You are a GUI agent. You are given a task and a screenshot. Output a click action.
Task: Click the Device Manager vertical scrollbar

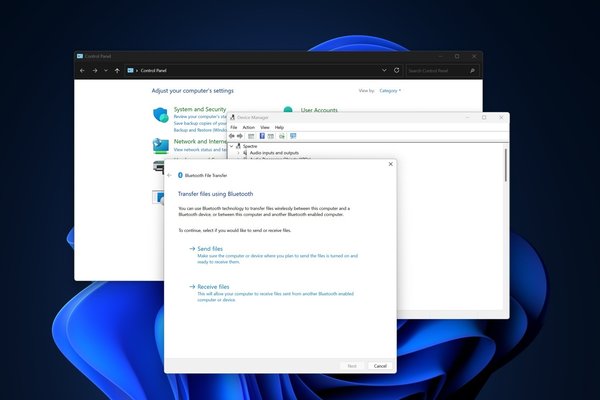point(506,165)
